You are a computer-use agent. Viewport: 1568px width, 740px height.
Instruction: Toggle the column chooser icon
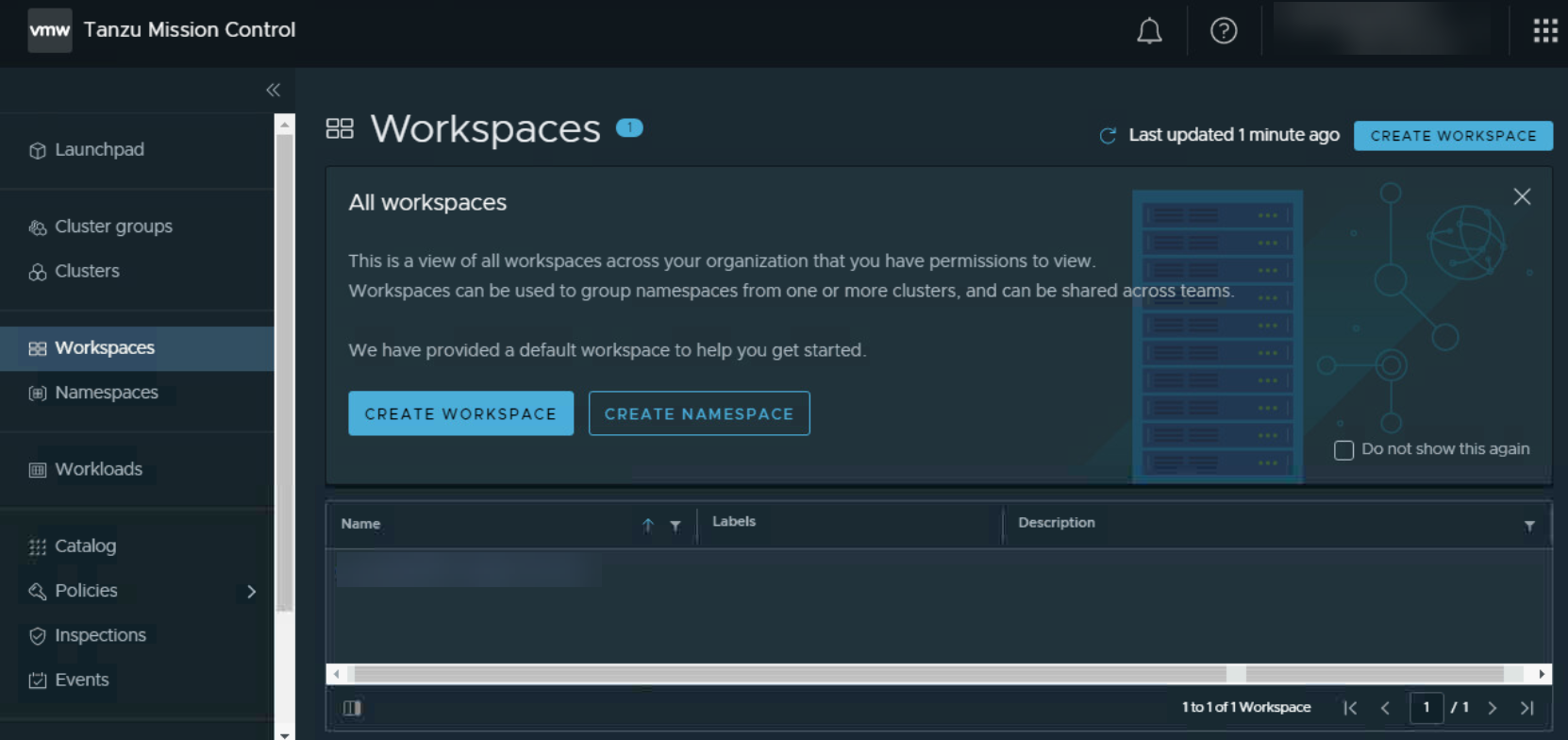(x=352, y=708)
